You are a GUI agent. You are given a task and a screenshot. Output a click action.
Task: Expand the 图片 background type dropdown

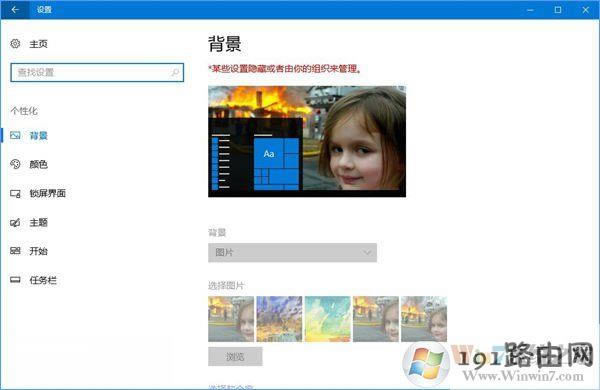click(292, 253)
